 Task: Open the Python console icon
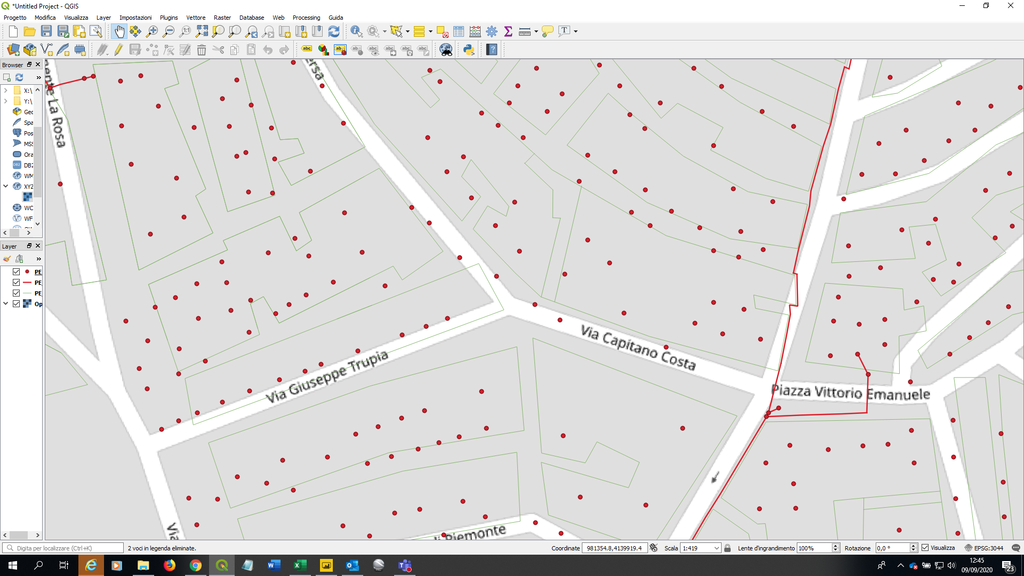click(x=468, y=49)
